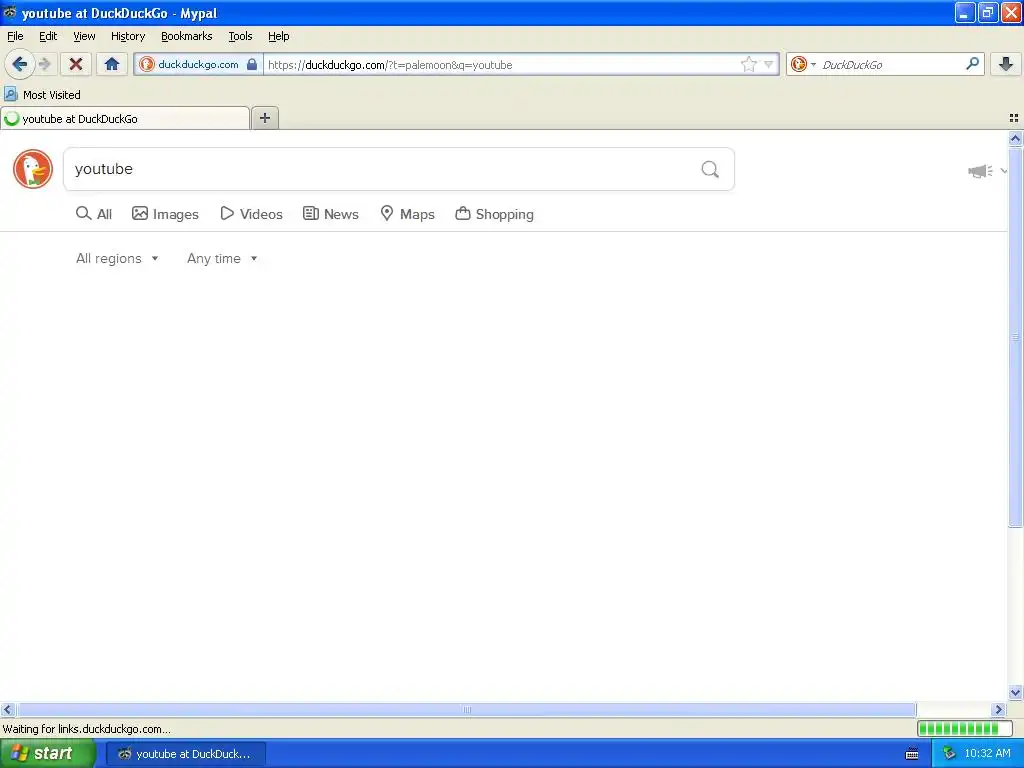The width and height of the screenshot is (1024, 768).
Task: Switch to News results
Action: pos(330,214)
